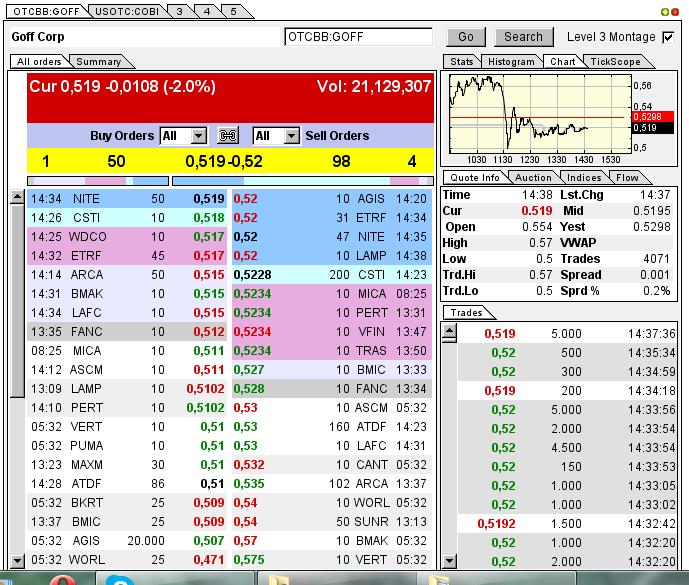689x585 pixels.
Task: Open the Stats tab
Action: click(x=461, y=62)
